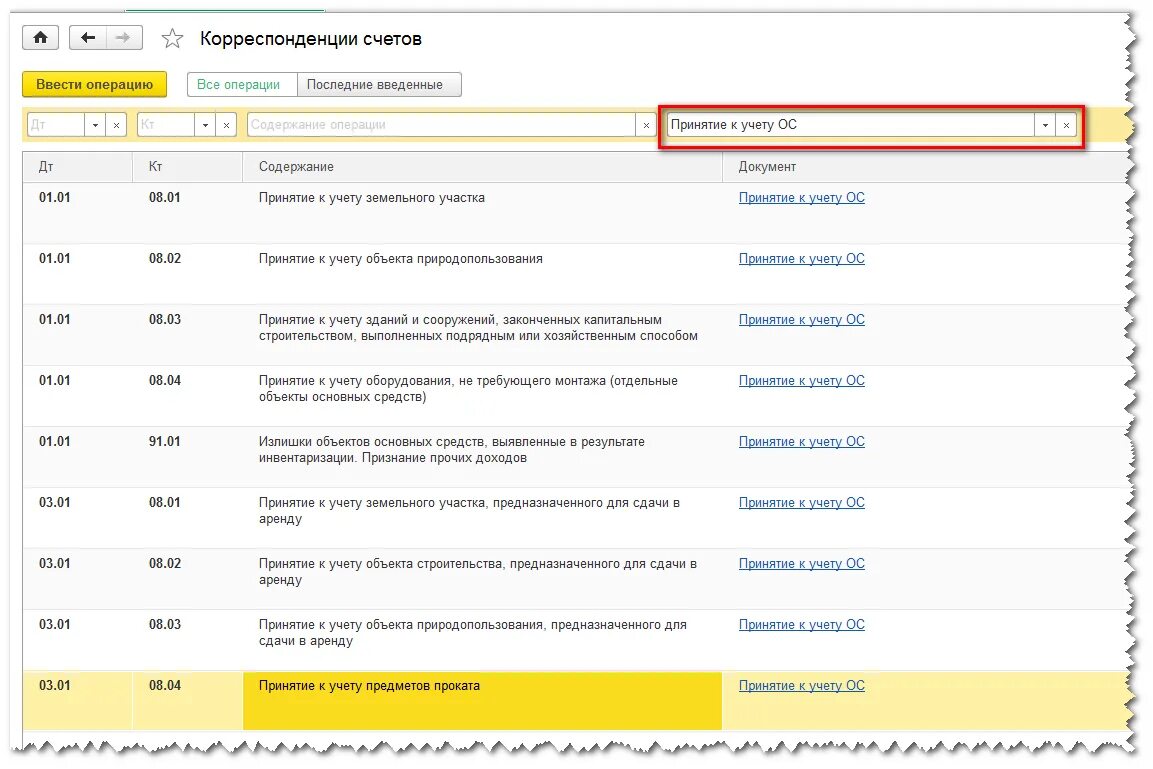Clear the Содержание операции field via × icon

(x=646, y=124)
